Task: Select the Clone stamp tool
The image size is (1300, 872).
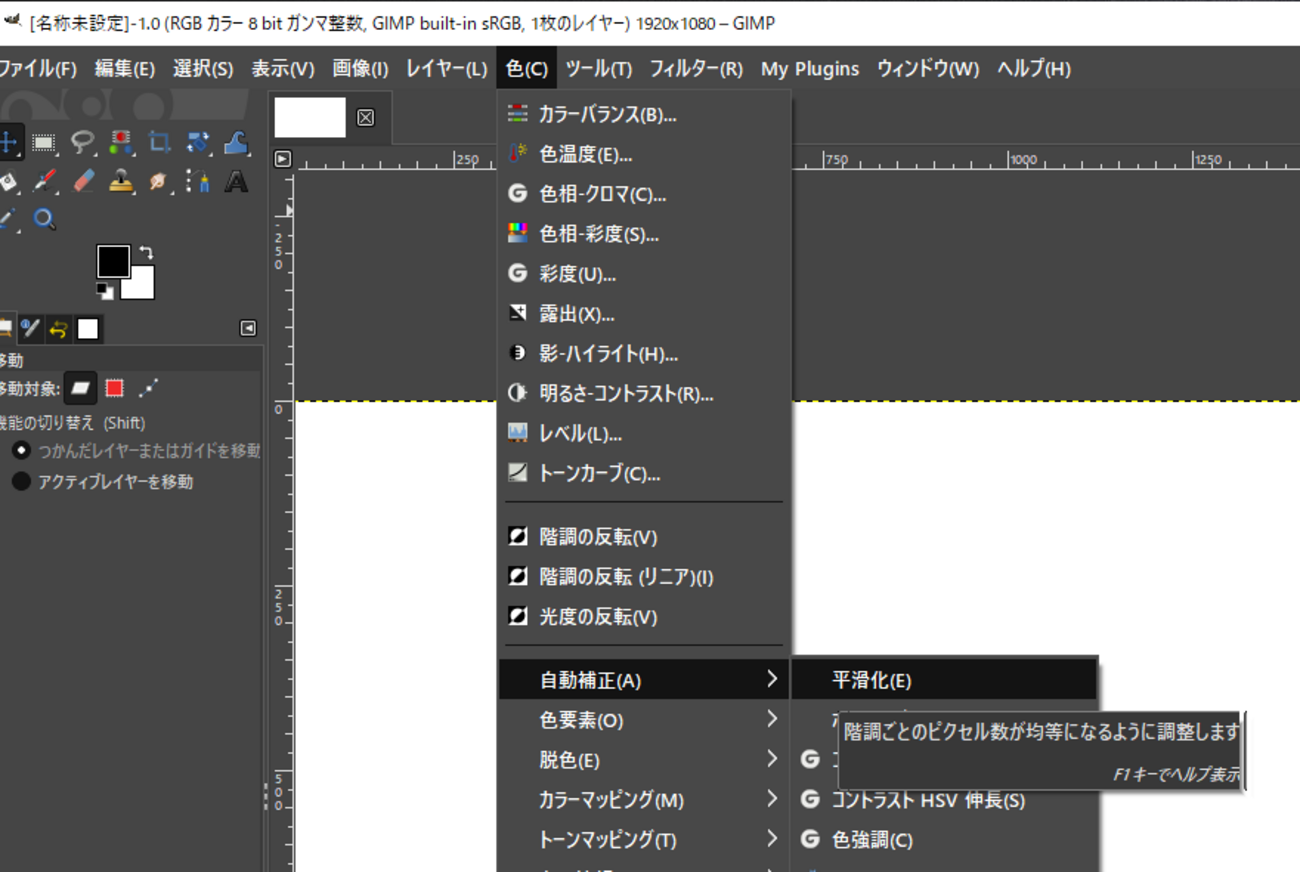Action: [x=121, y=181]
